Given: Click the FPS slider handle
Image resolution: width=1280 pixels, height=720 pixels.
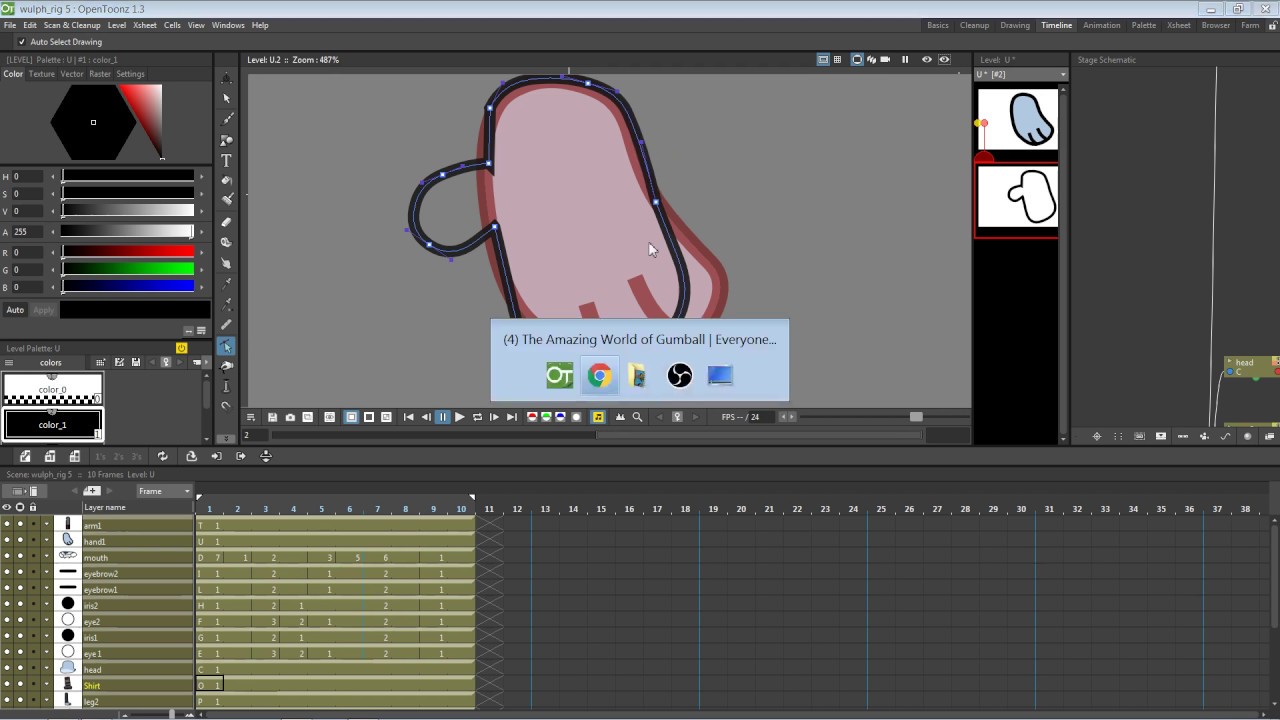Looking at the screenshot, I should click(916, 417).
